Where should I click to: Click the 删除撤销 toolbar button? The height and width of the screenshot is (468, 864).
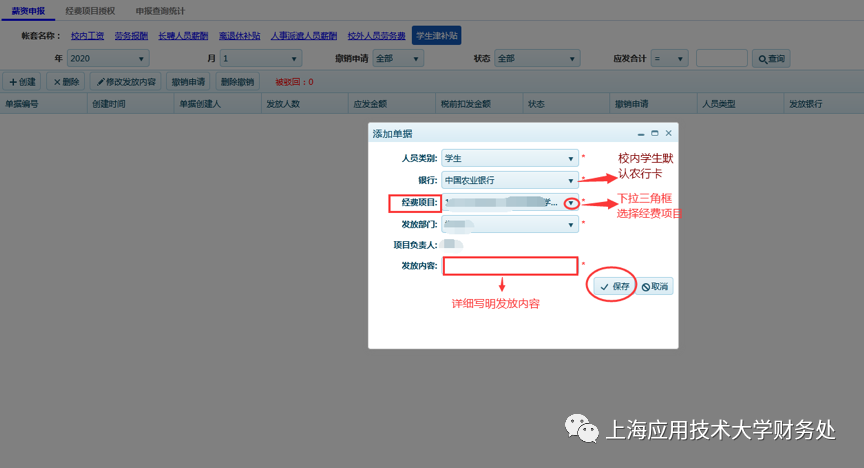[237, 82]
